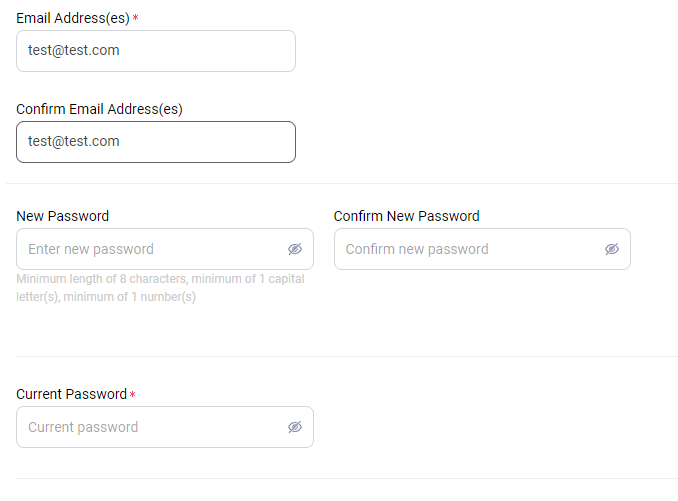This screenshot has height=501, width=678.
Task: Click the Confirm New Password label
Action: [406, 216]
